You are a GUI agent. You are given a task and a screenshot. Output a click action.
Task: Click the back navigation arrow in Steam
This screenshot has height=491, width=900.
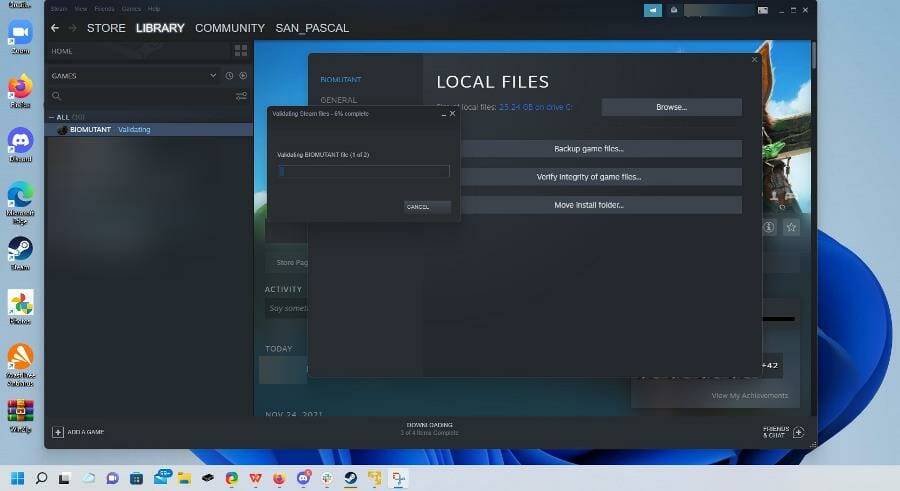(x=55, y=28)
